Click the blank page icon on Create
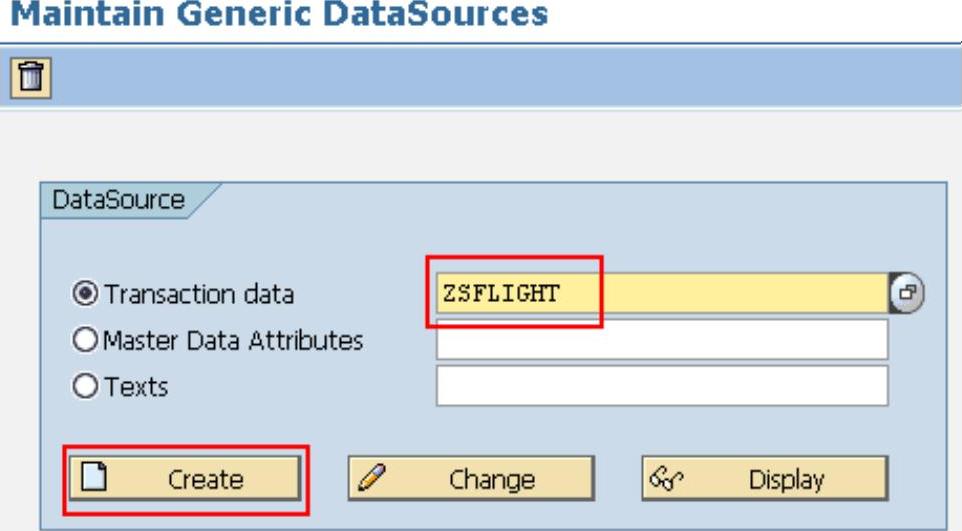962x531 pixels. (x=93, y=478)
